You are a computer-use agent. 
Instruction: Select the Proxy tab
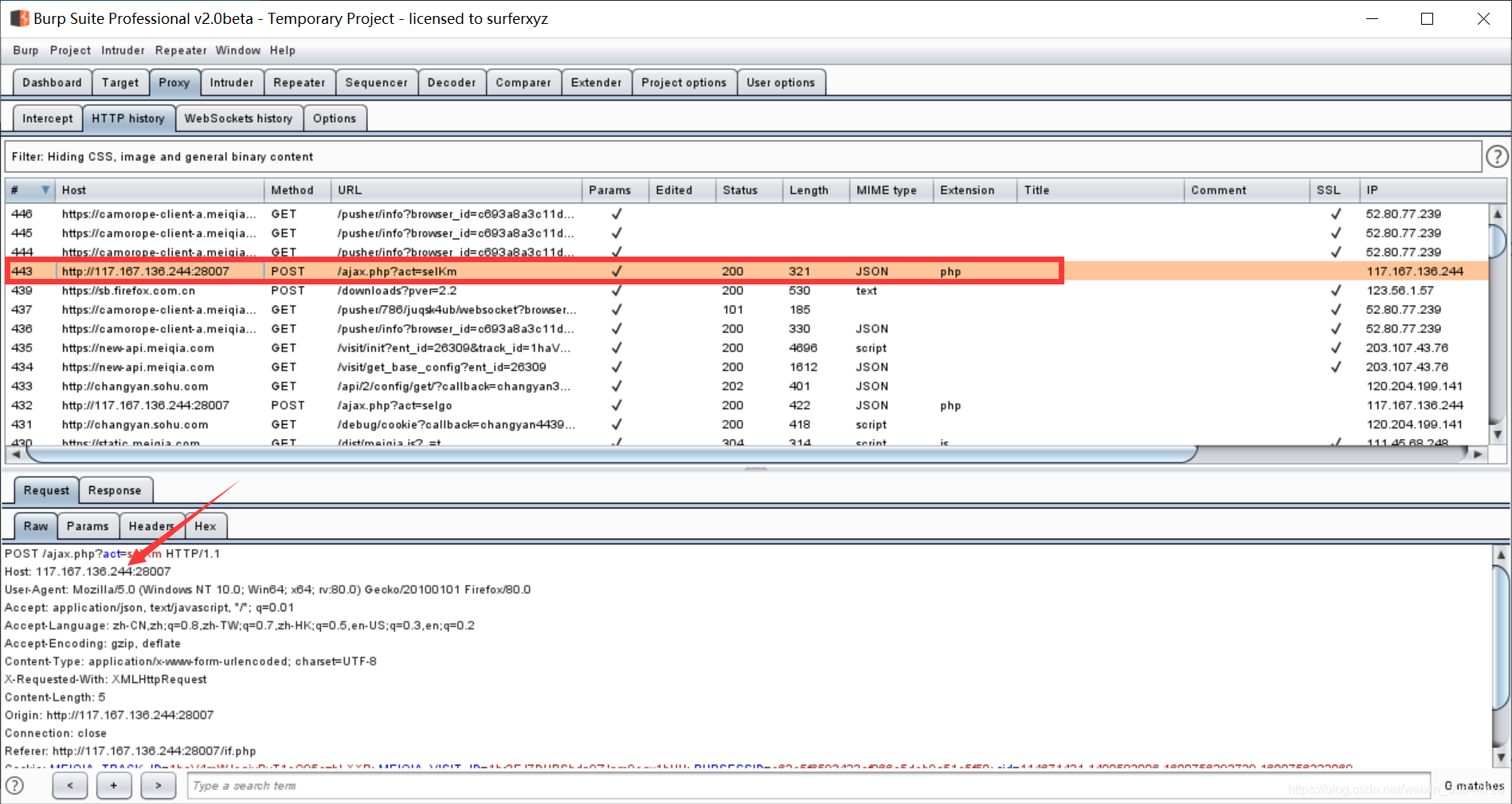click(174, 82)
